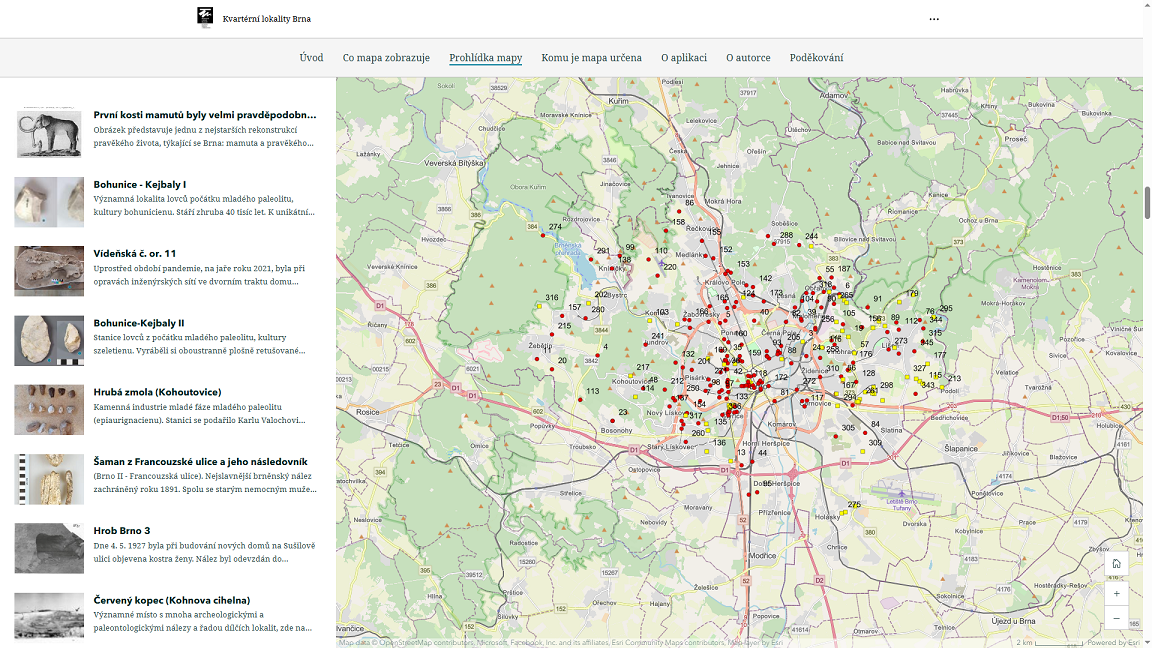Viewport: 1152px width, 648px height.
Task: Click the page vertical scrollbar thumb
Action: click(1147, 203)
